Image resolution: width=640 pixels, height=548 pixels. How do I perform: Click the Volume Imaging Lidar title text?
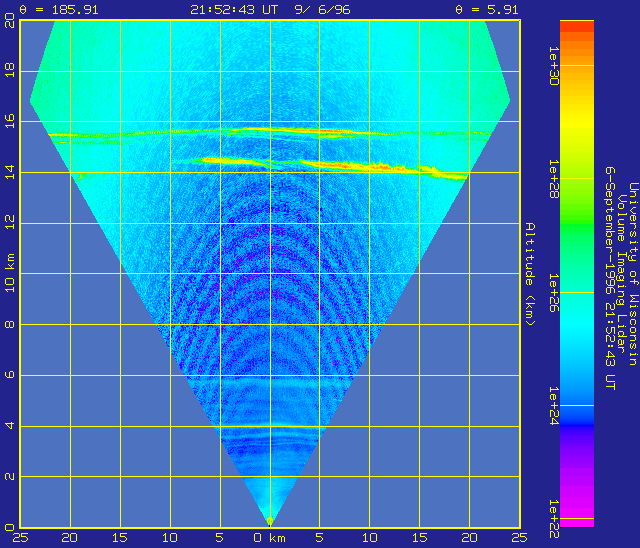pos(622,274)
